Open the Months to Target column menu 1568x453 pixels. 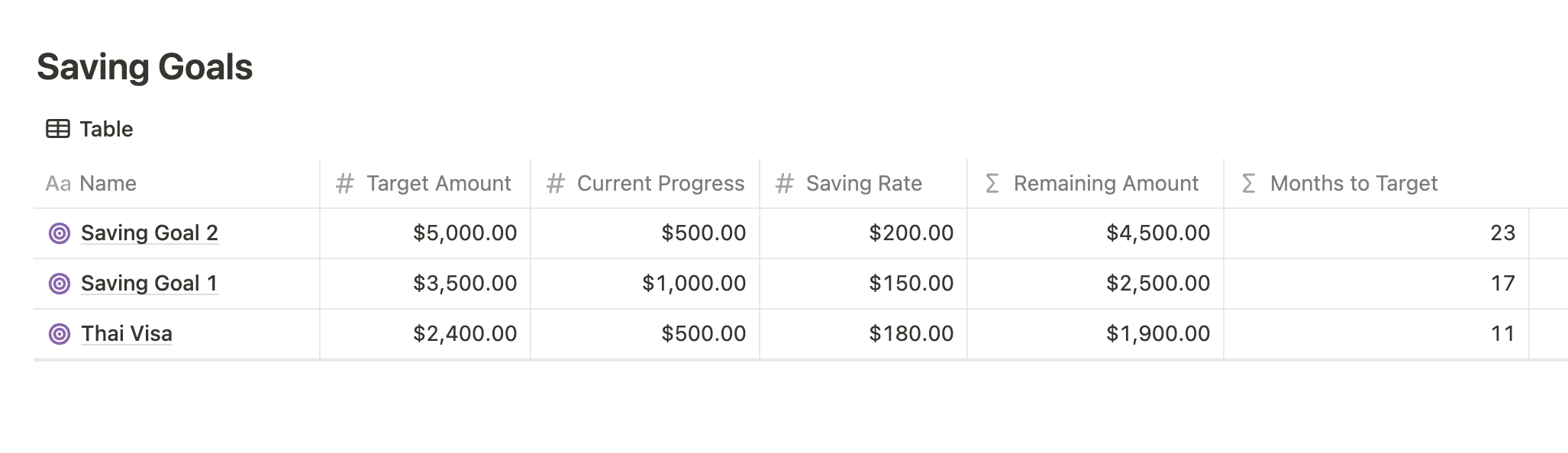coord(1353,184)
